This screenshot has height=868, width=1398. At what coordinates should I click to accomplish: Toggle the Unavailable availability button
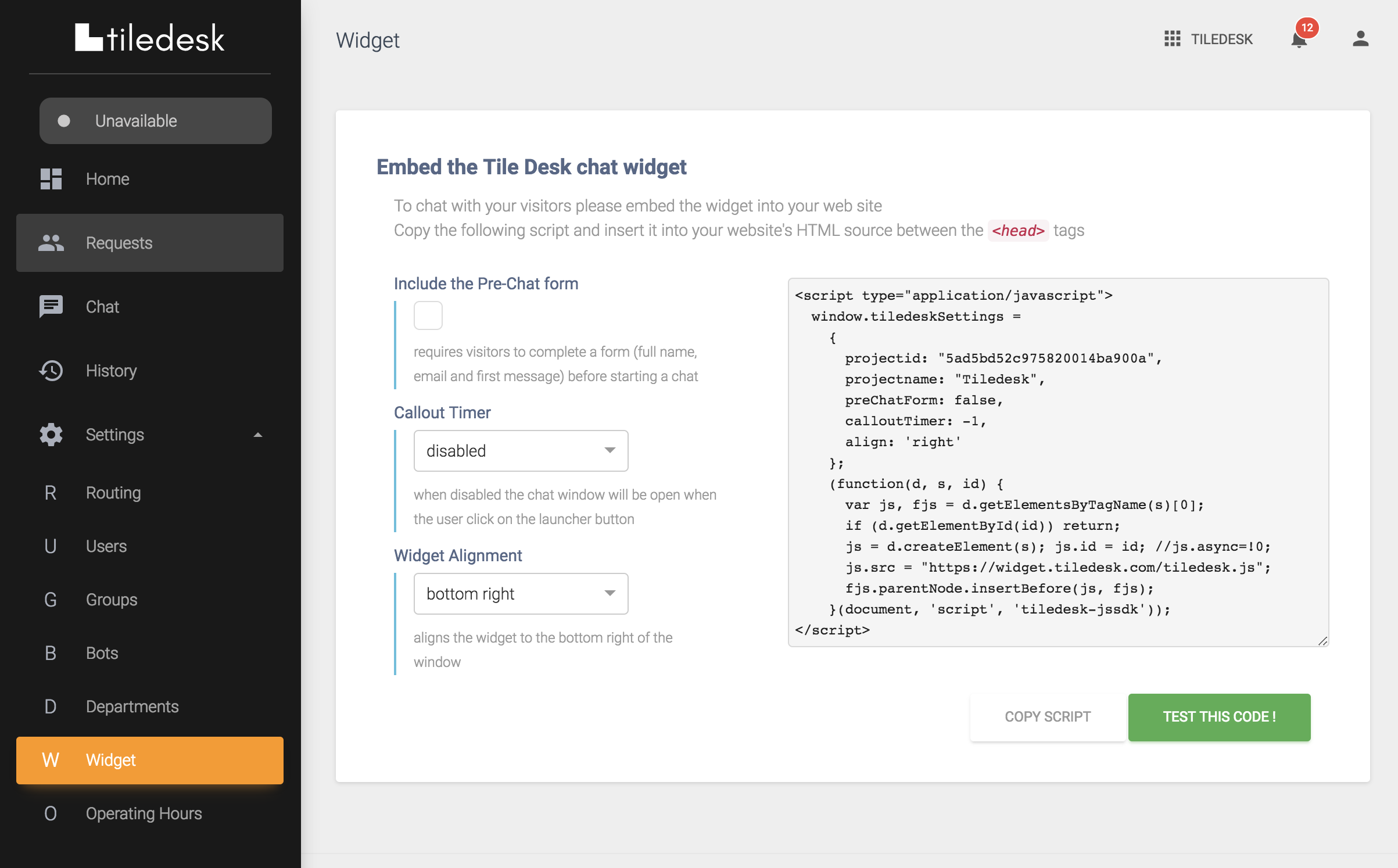(156, 121)
